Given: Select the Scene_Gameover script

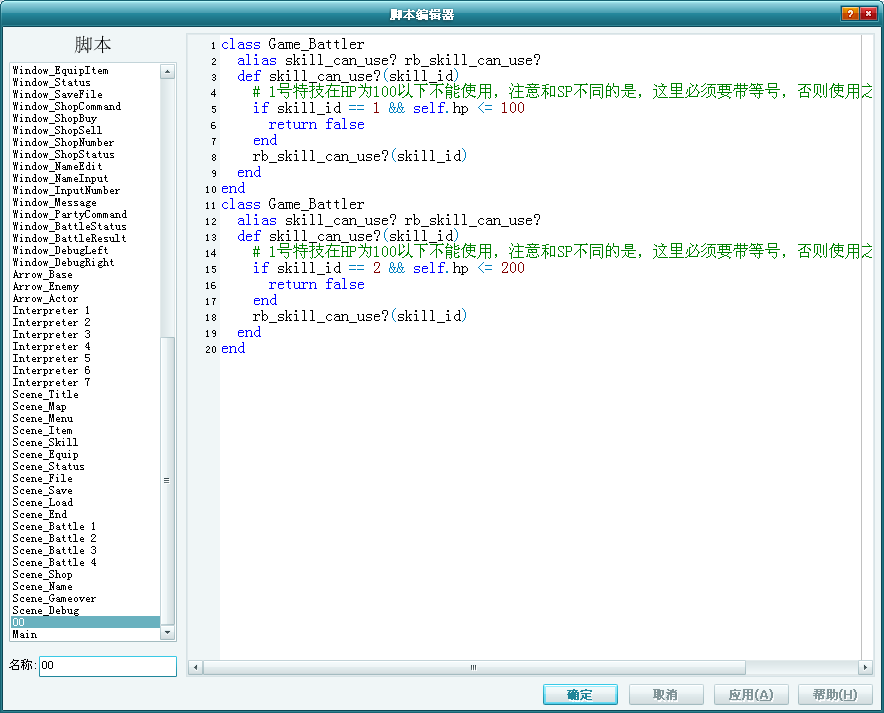Looking at the screenshot, I should click(85, 598).
